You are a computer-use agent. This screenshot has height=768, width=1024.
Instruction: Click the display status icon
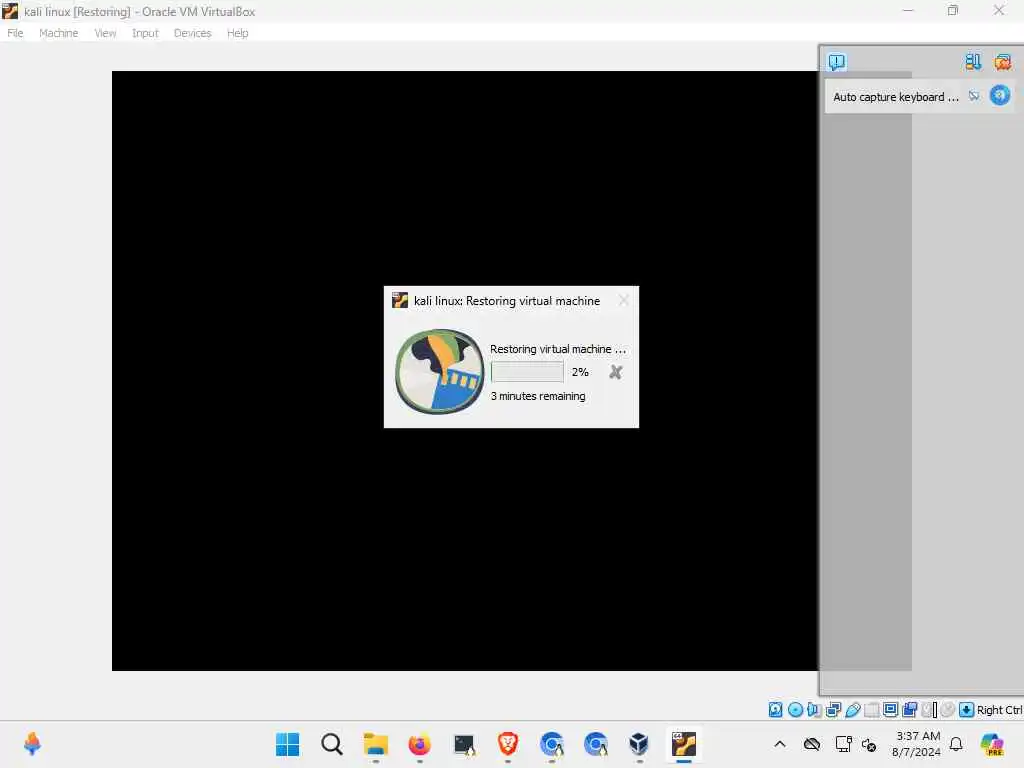(890, 710)
